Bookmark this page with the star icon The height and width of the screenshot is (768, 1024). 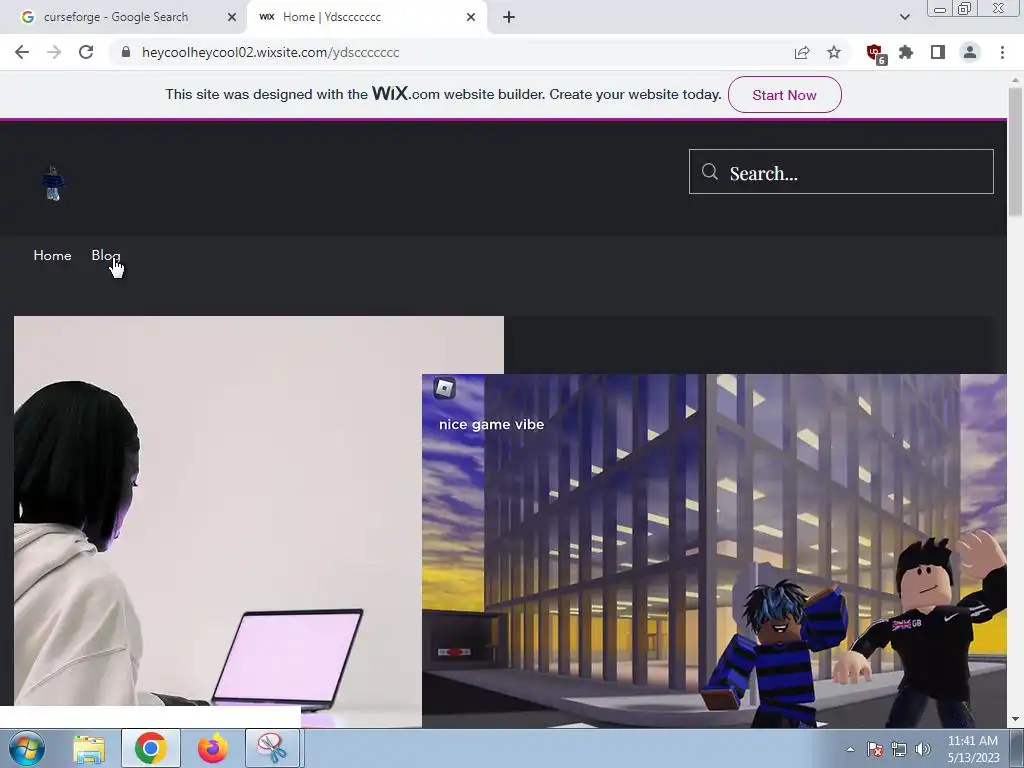[x=834, y=52]
